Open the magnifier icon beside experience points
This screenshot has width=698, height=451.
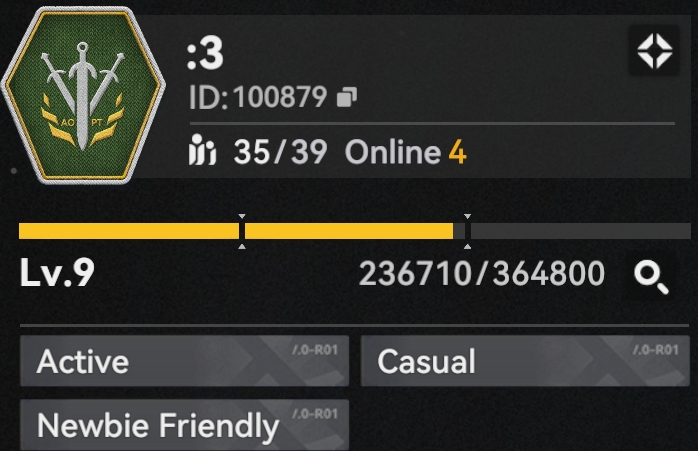coord(651,277)
